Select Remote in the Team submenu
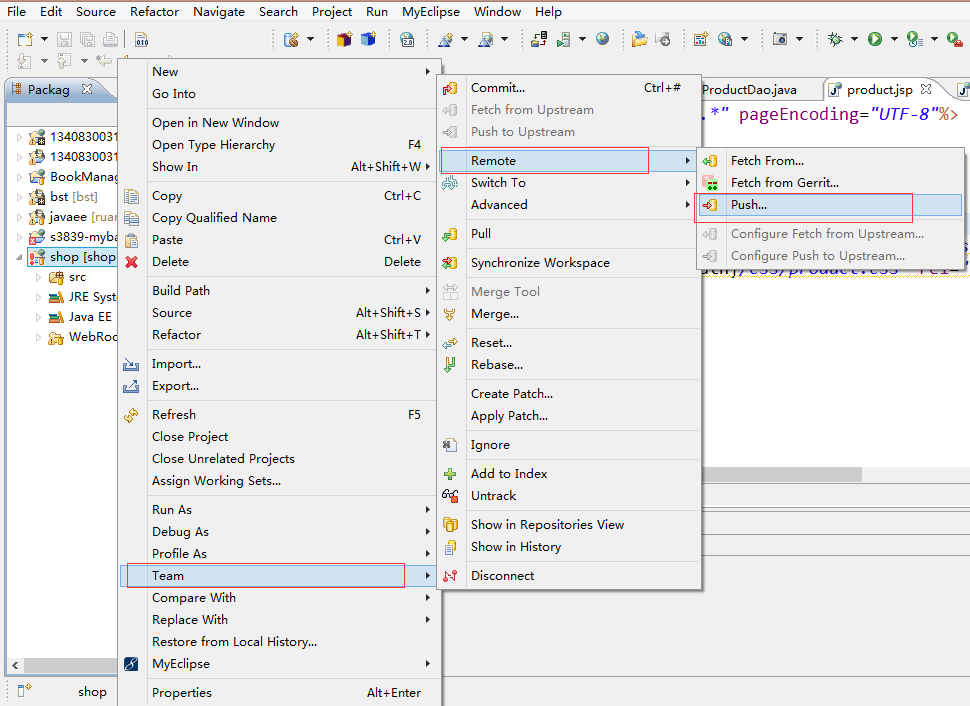Screen dimensions: 970x706 tap(569, 161)
